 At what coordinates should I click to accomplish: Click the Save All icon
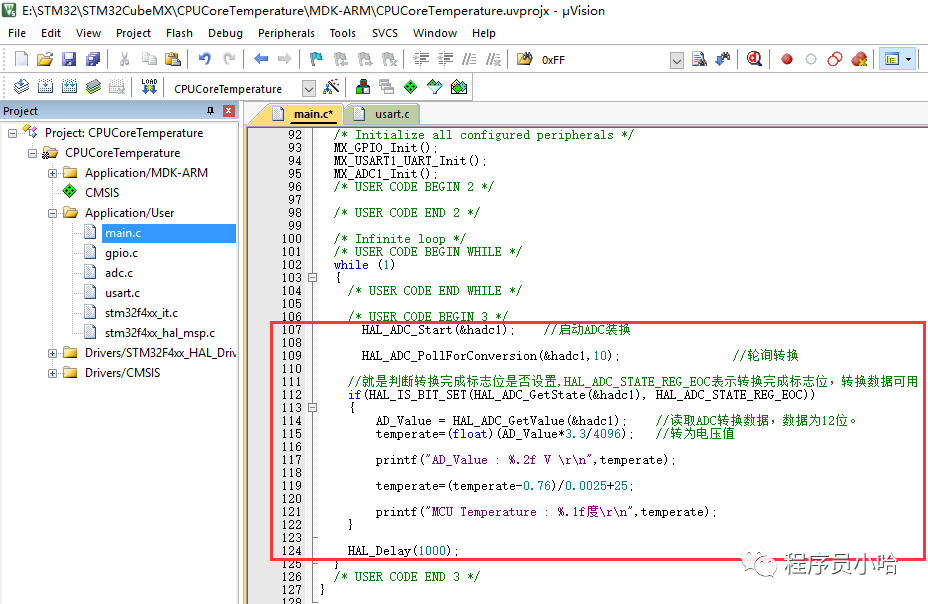[x=91, y=60]
